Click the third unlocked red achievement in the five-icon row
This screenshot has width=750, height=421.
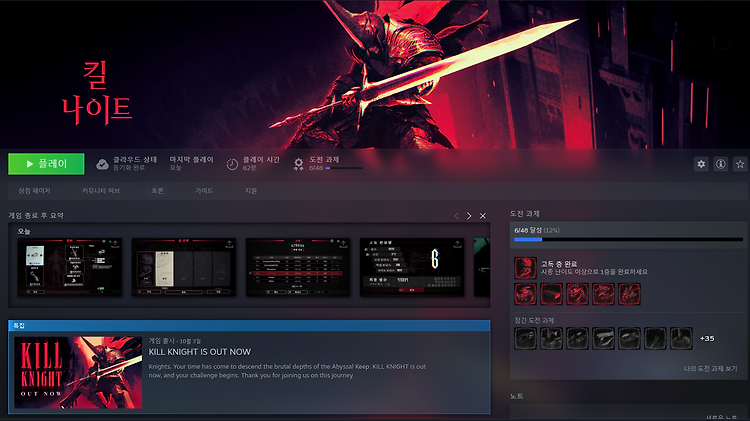click(577, 294)
